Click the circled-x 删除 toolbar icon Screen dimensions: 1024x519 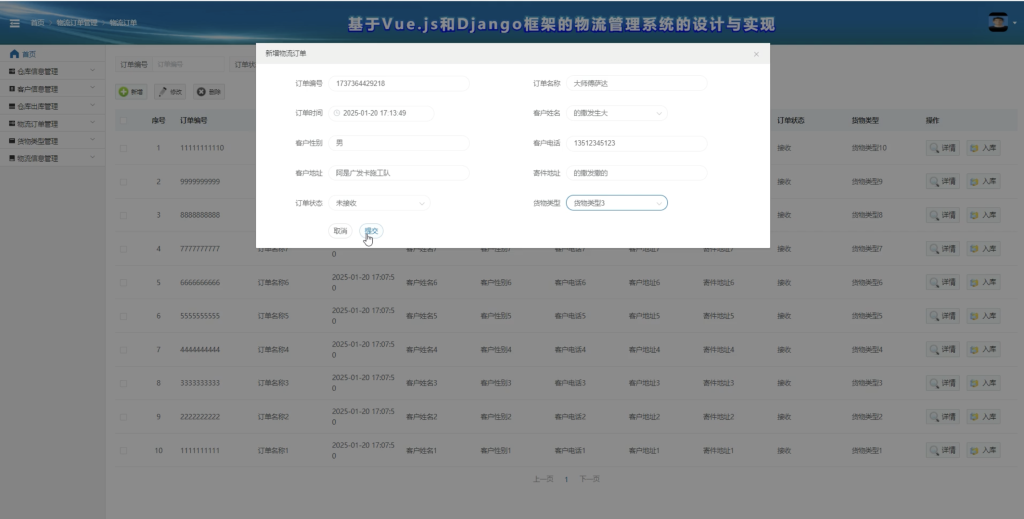201,92
